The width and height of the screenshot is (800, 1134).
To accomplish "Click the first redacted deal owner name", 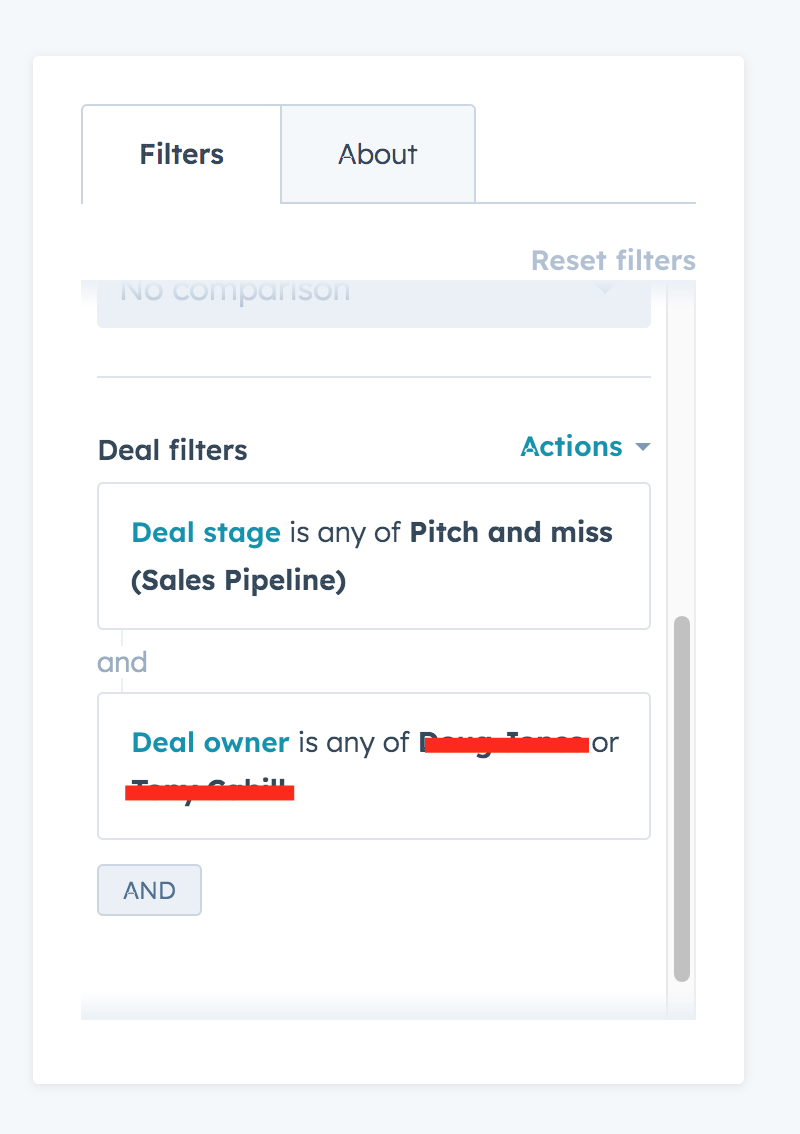I will [x=505, y=743].
